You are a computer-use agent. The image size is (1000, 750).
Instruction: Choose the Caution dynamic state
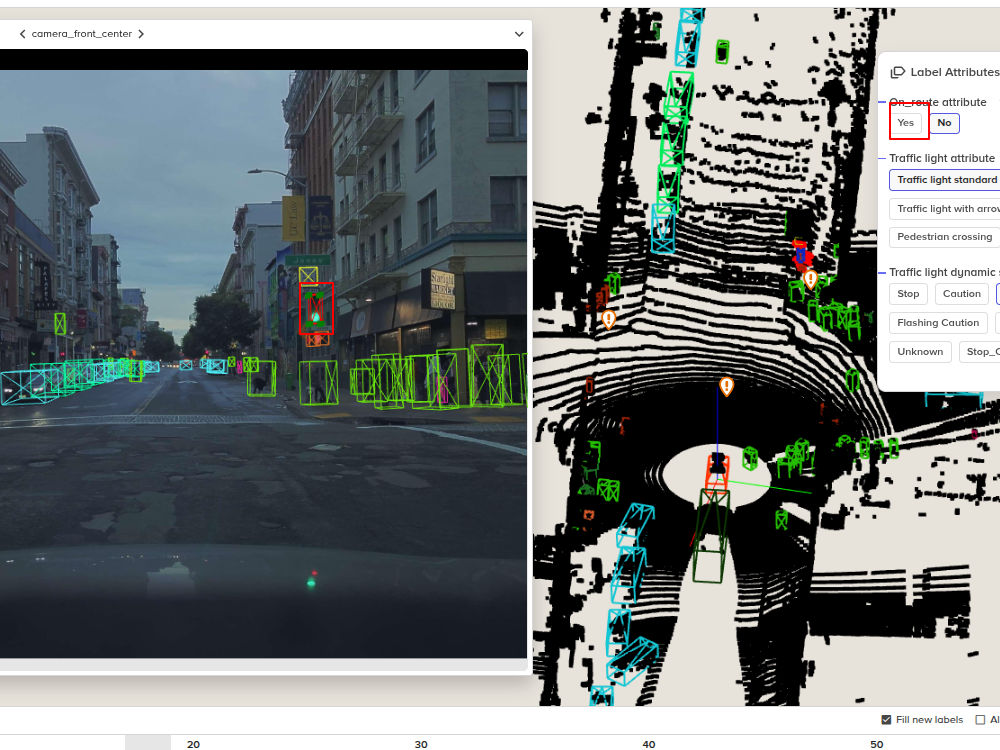point(962,294)
